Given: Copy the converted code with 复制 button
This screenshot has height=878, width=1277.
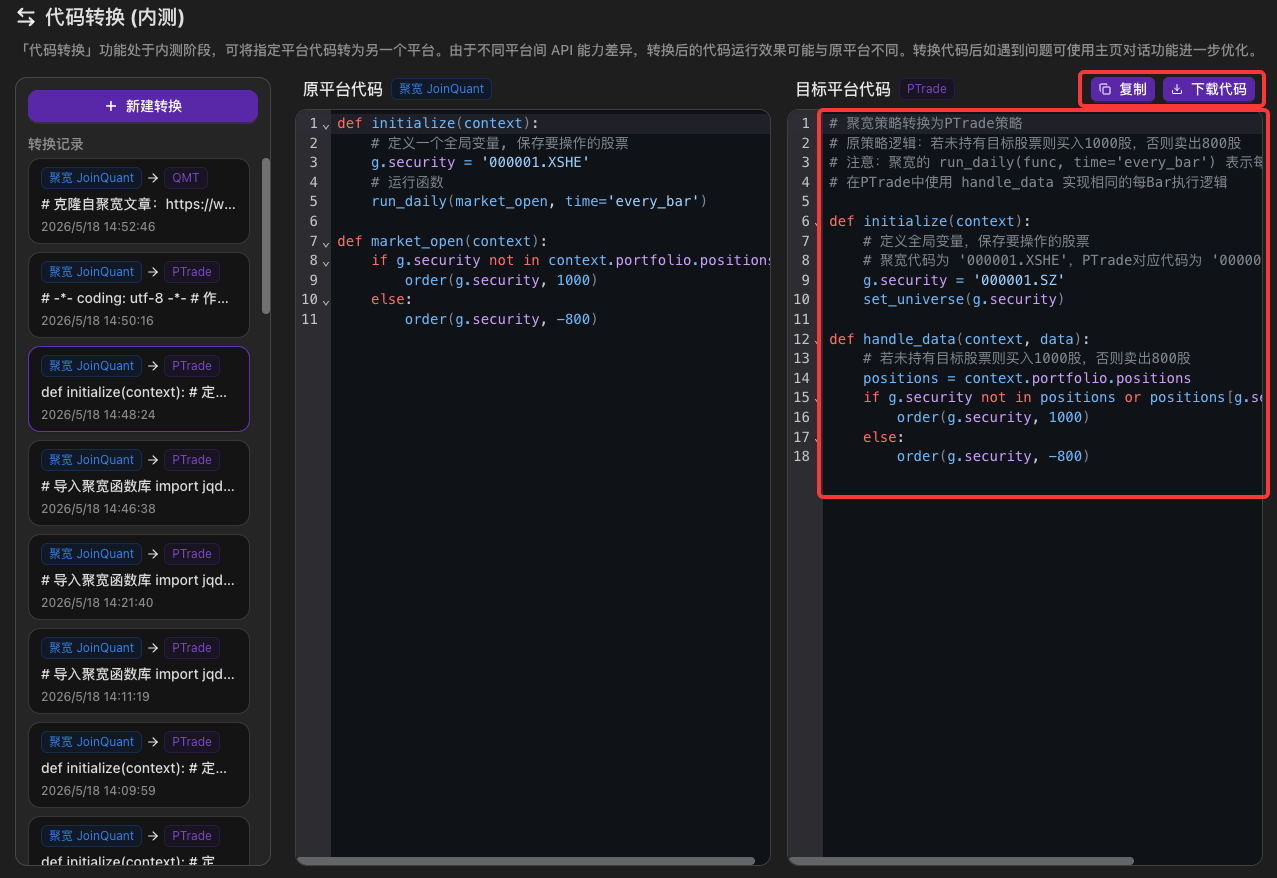Looking at the screenshot, I should coord(1123,89).
